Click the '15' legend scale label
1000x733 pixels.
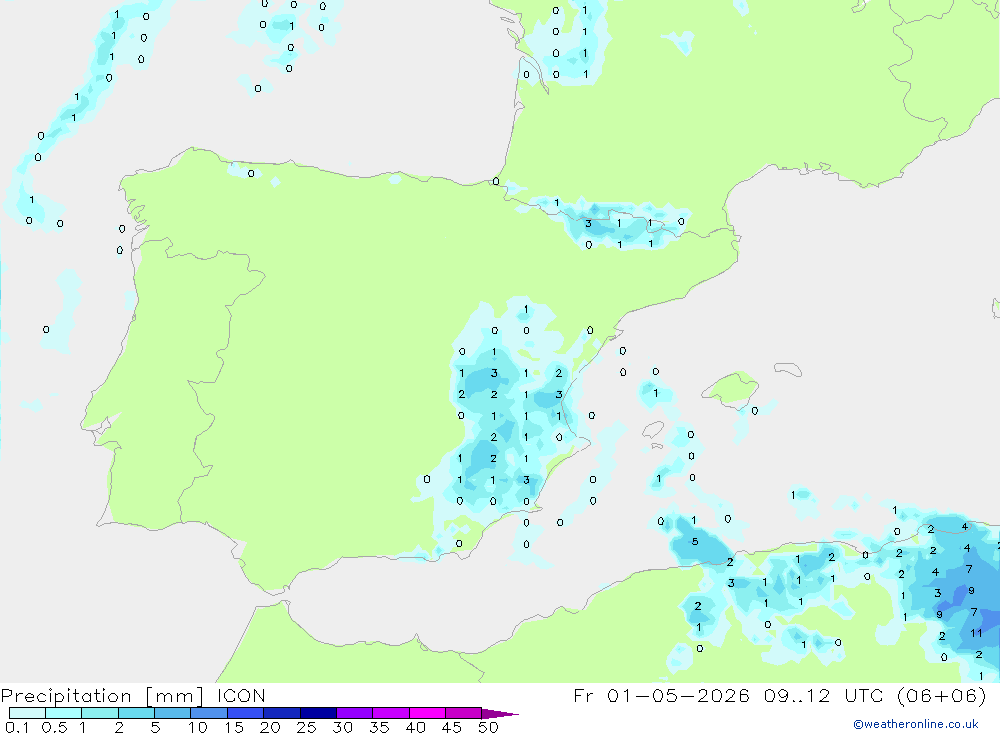click(234, 727)
